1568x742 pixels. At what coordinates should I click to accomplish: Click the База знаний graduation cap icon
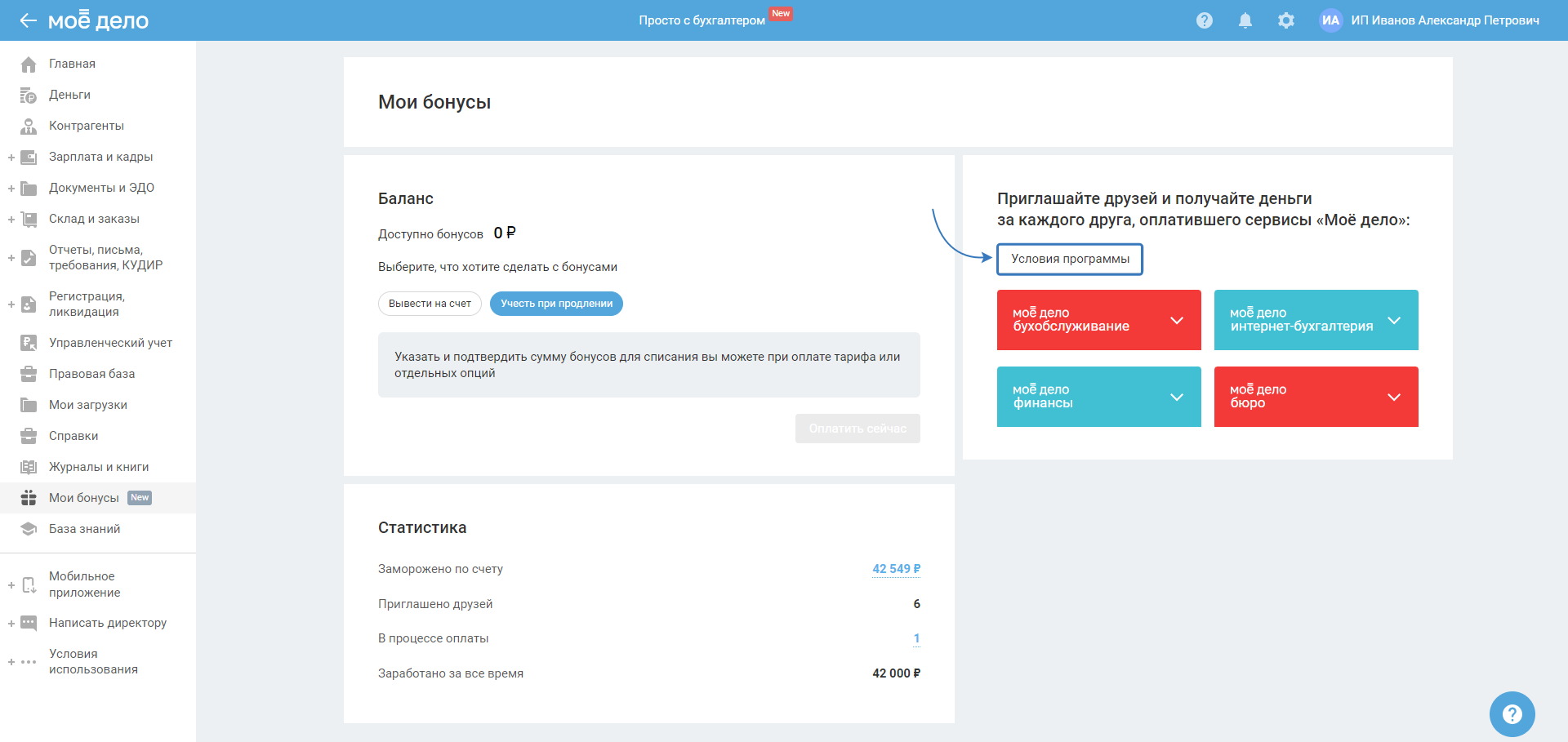click(x=29, y=529)
